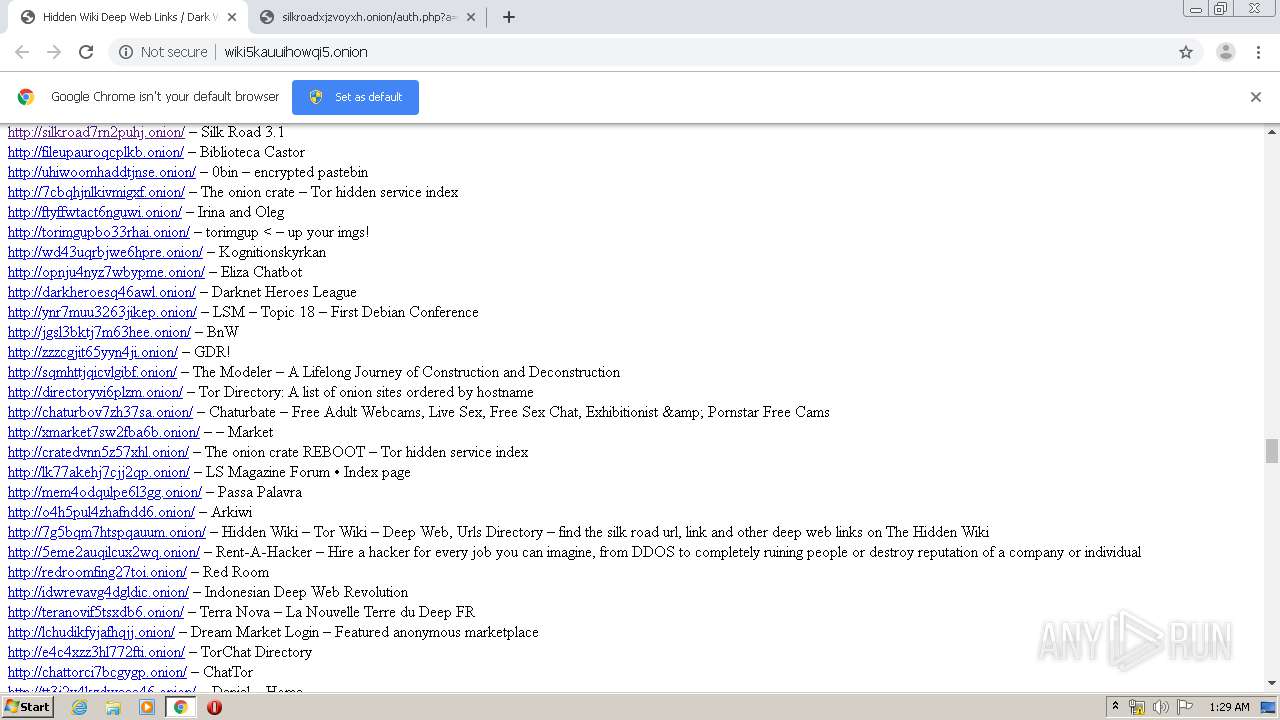Click the scrollbar down arrow
The image size is (1280, 720).
(1272, 683)
